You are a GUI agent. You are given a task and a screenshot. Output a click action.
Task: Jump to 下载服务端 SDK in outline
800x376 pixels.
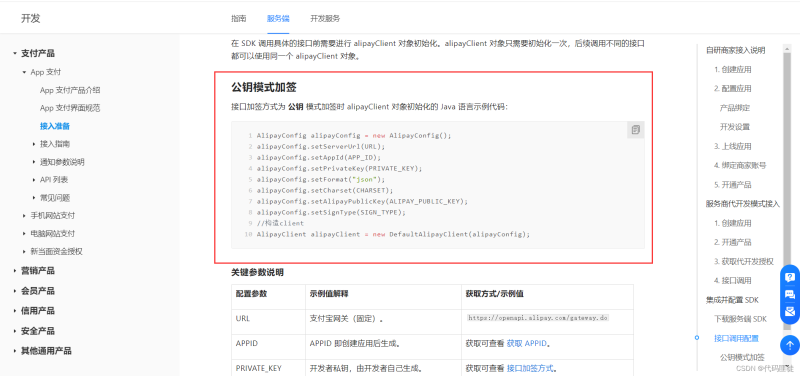[x=740, y=319]
